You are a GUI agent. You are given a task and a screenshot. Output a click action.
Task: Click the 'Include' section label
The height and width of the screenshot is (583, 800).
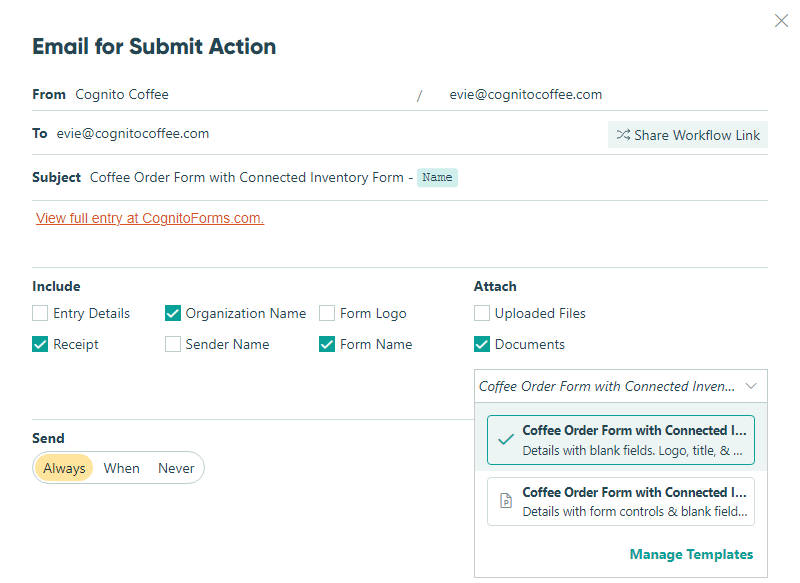click(x=56, y=286)
